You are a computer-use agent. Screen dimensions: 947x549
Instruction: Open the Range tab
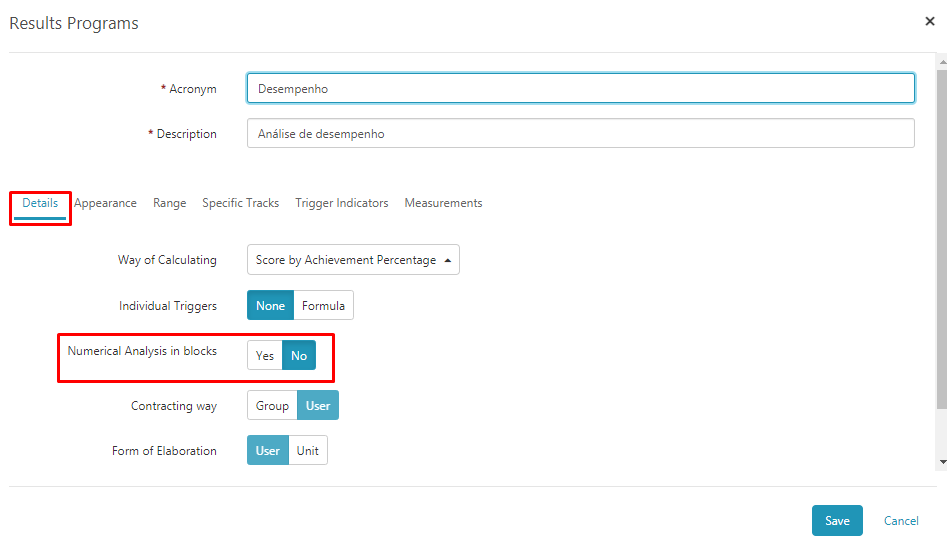[x=170, y=203]
